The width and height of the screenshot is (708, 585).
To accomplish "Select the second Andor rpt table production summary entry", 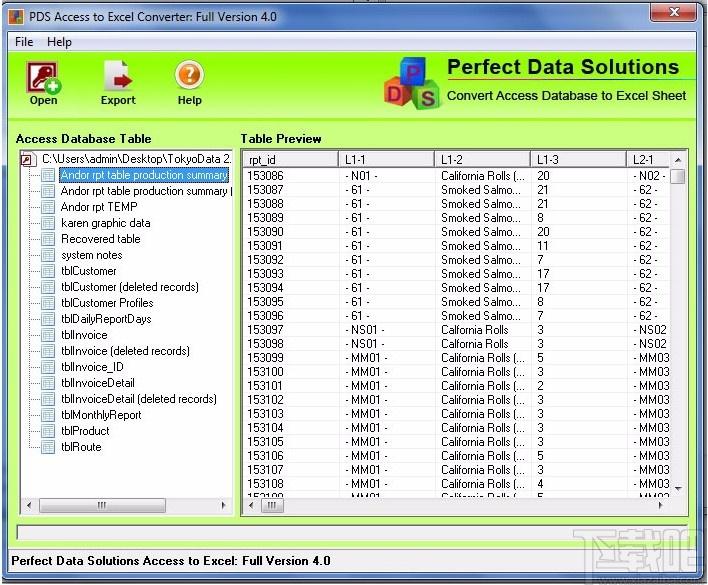I will coord(146,191).
